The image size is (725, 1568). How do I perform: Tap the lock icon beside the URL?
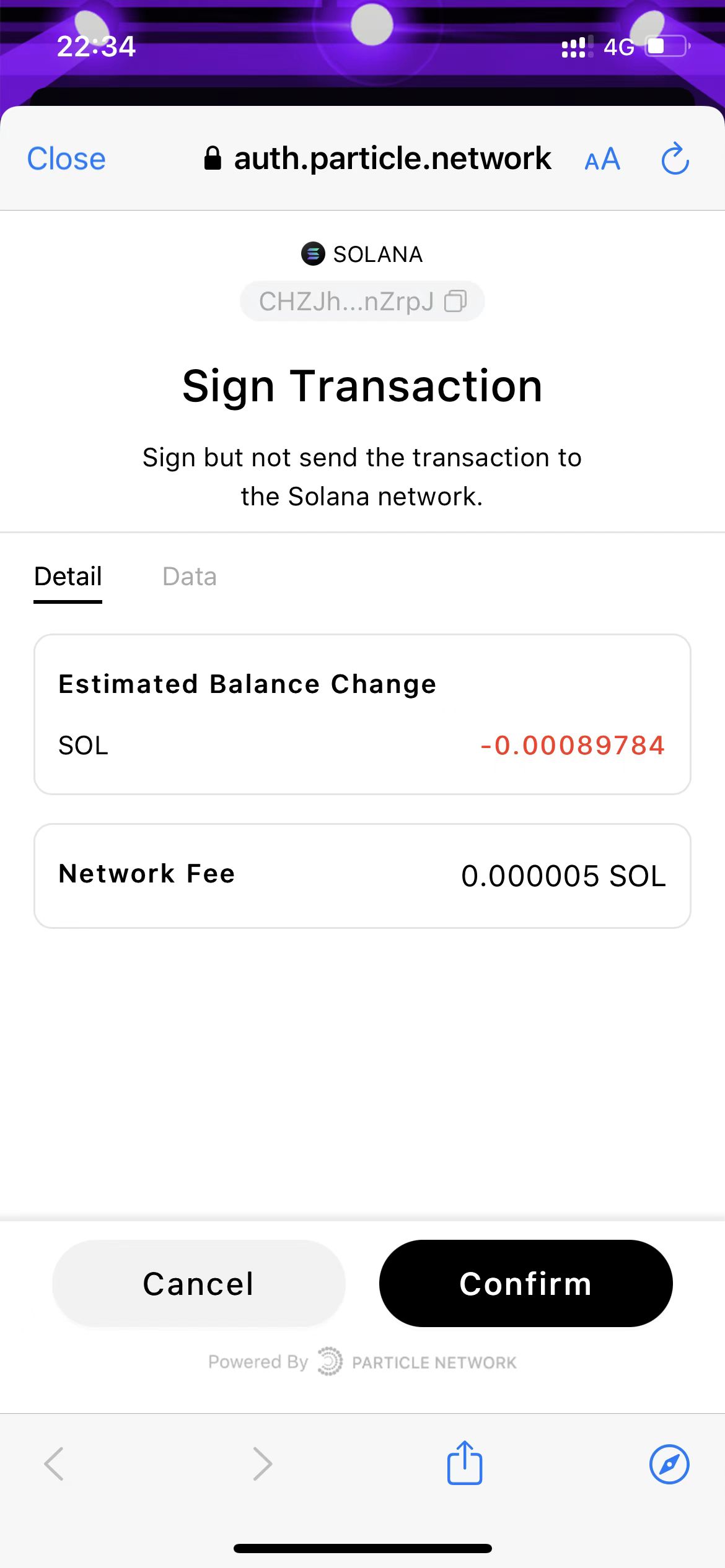pos(213,159)
